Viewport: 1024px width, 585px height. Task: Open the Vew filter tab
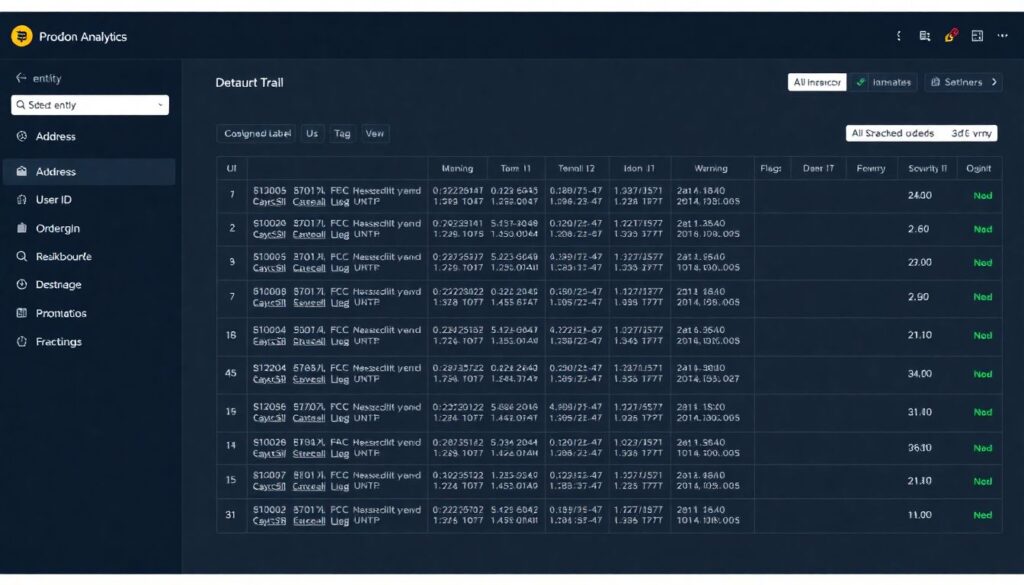point(375,133)
